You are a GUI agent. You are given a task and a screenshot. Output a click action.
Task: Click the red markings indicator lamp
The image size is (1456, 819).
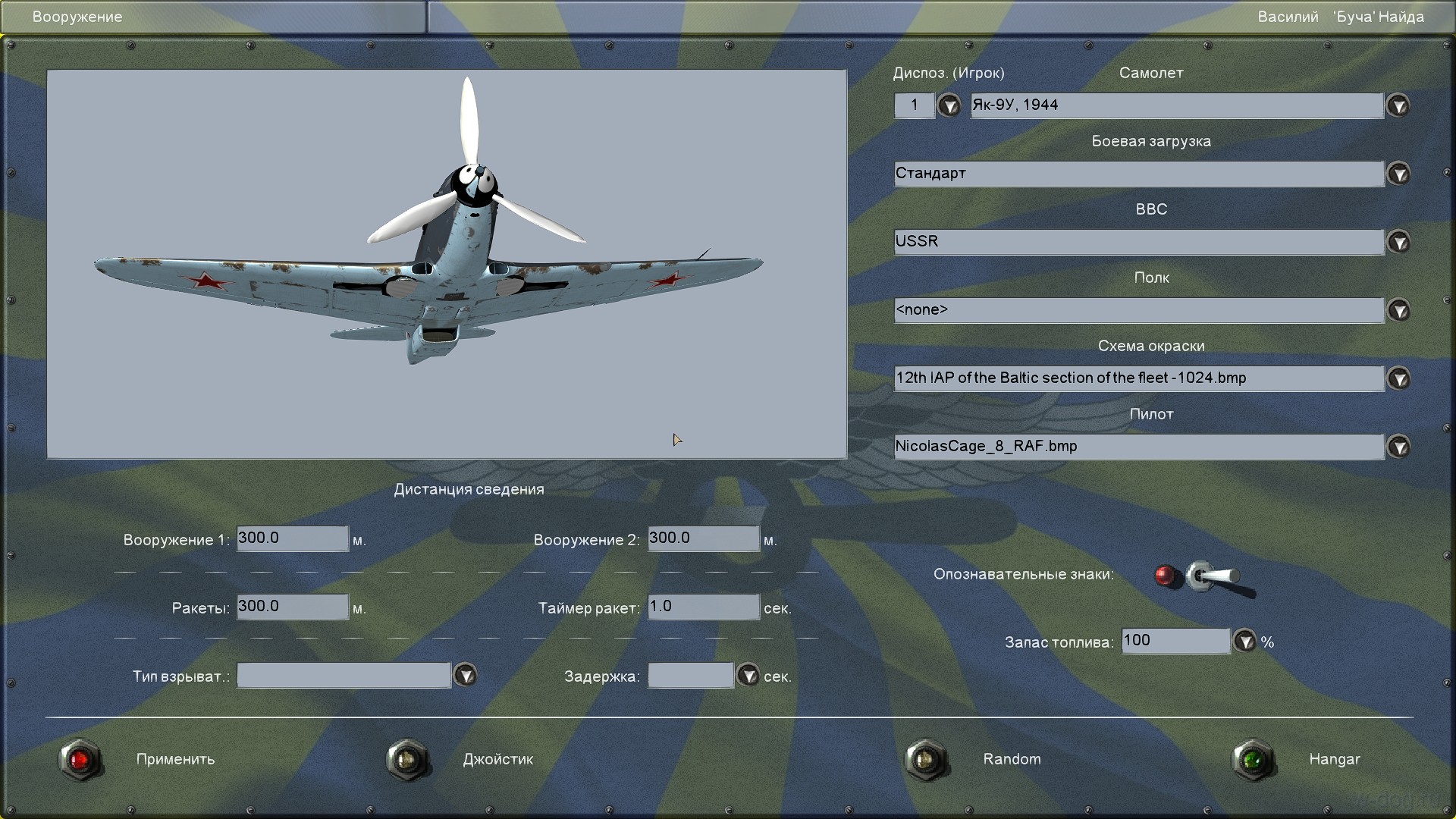1165,576
